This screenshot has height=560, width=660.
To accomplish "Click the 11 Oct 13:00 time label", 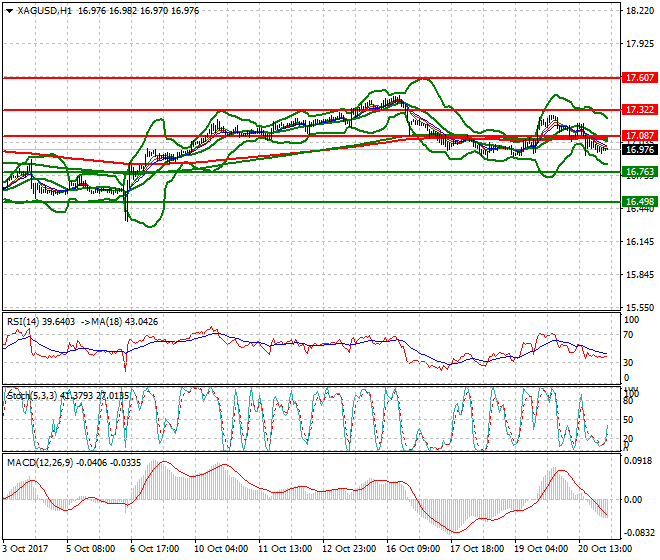I will tap(285, 549).
